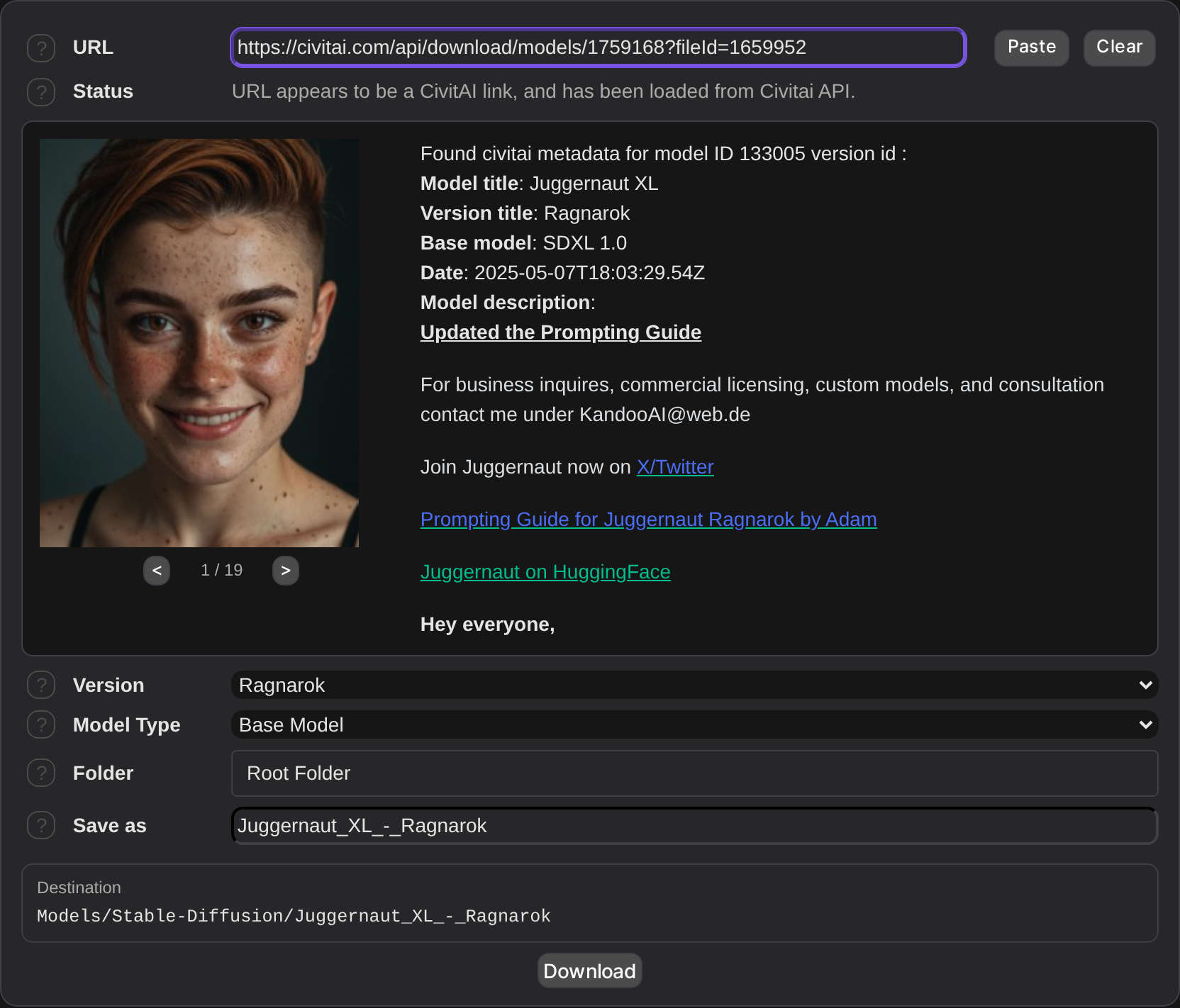This screenshot has width=1180, height=1008.
Task: Open the help icon beside Folder
Action: (41, 773)
